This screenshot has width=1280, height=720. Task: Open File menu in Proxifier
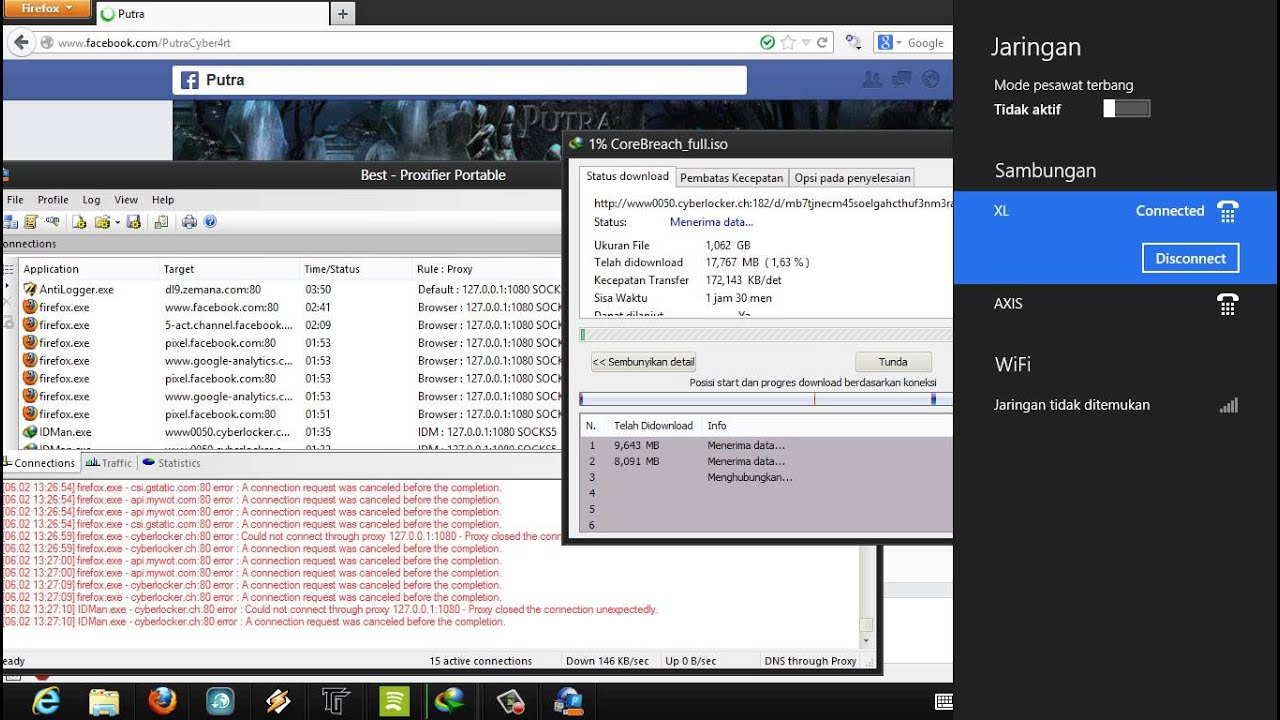[15, 200]
